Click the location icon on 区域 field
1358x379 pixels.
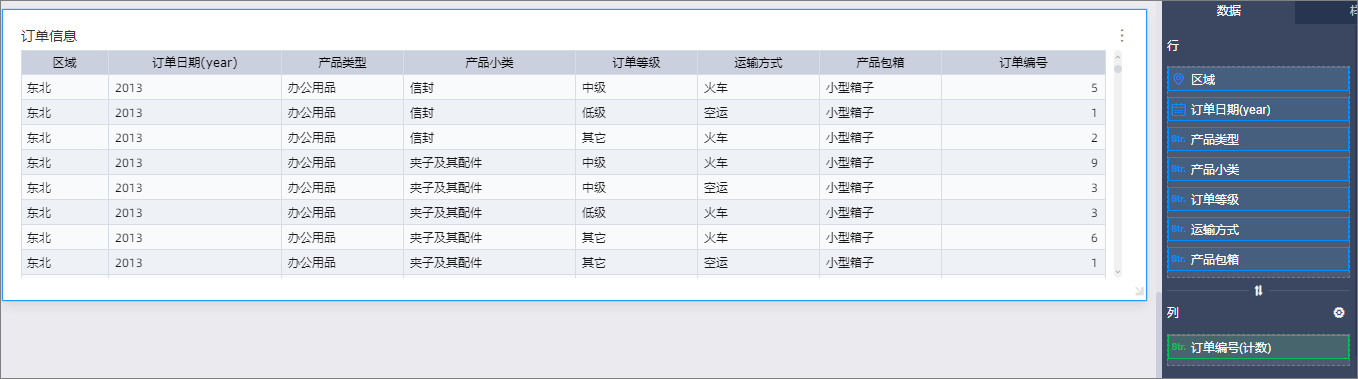[x=1178, y=79]
